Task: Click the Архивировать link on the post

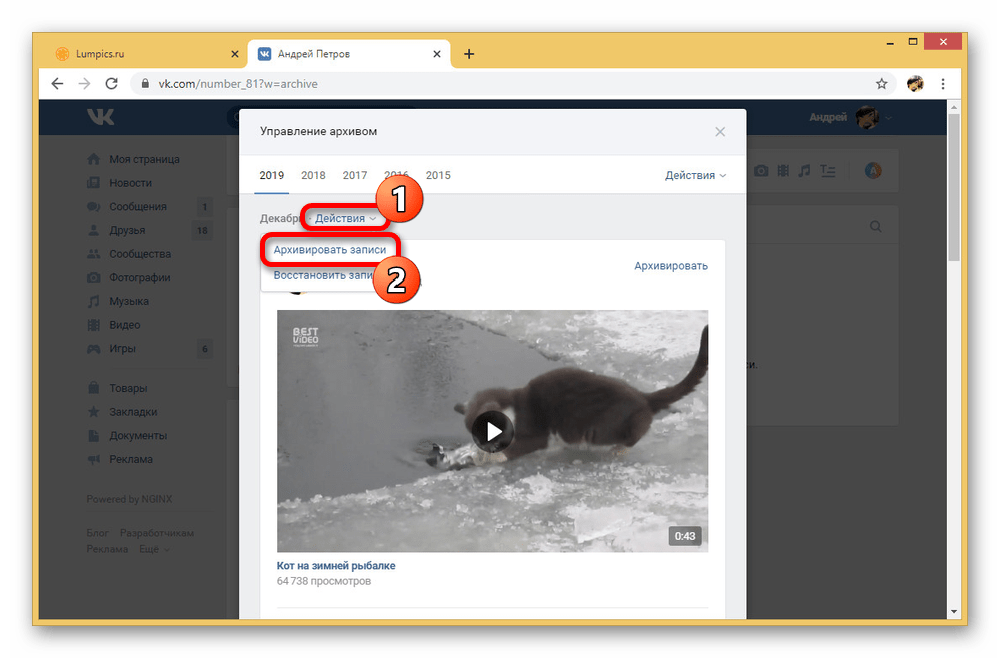Action: tap(670, 266)
